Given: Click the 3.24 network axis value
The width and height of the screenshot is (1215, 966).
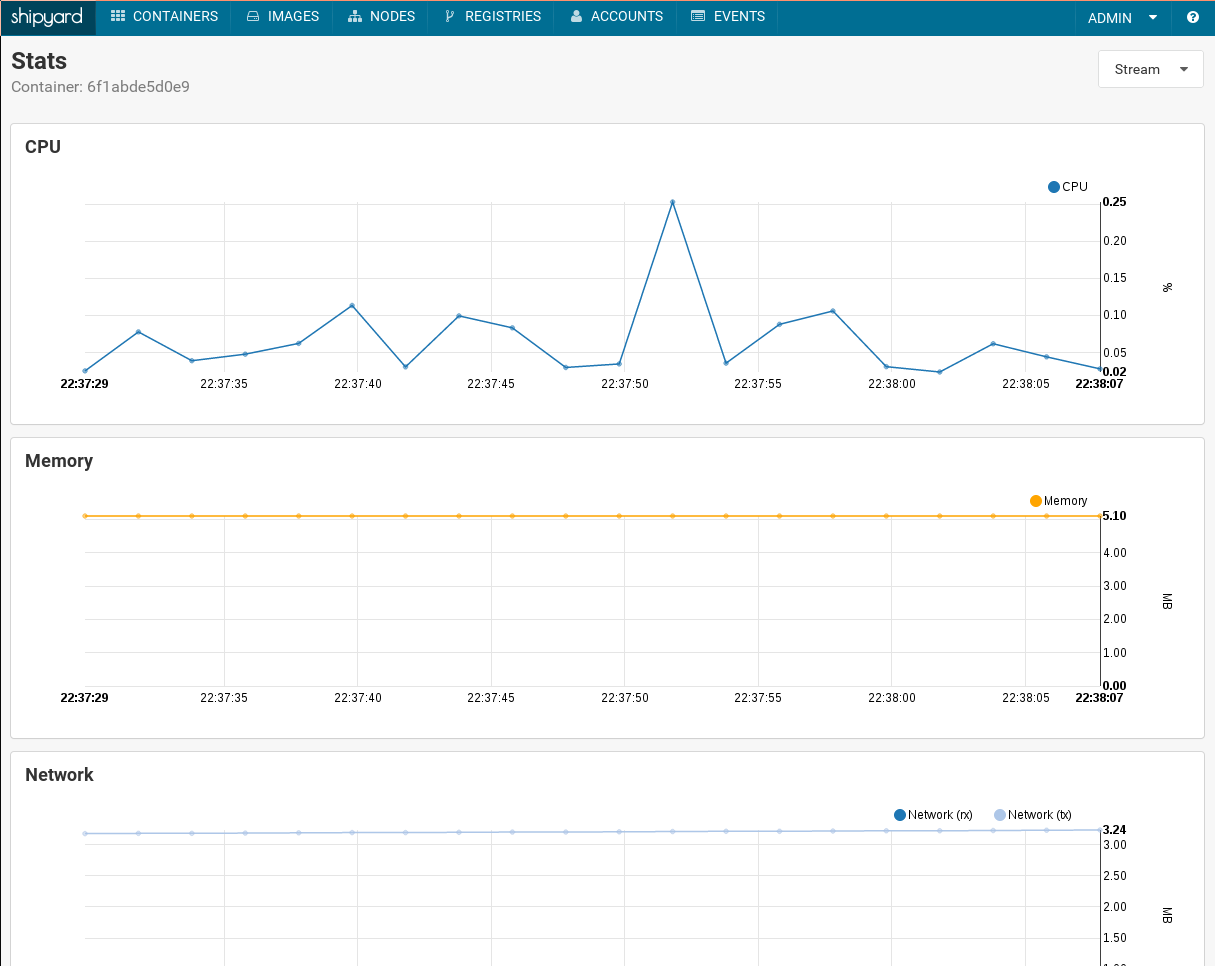Looking at the screenshot, I should (1114, 830).
